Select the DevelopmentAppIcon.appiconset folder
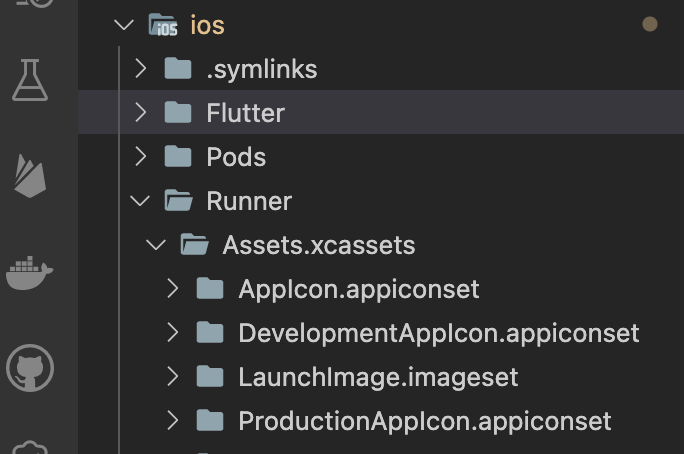684x454 pixels. [438, 333]
